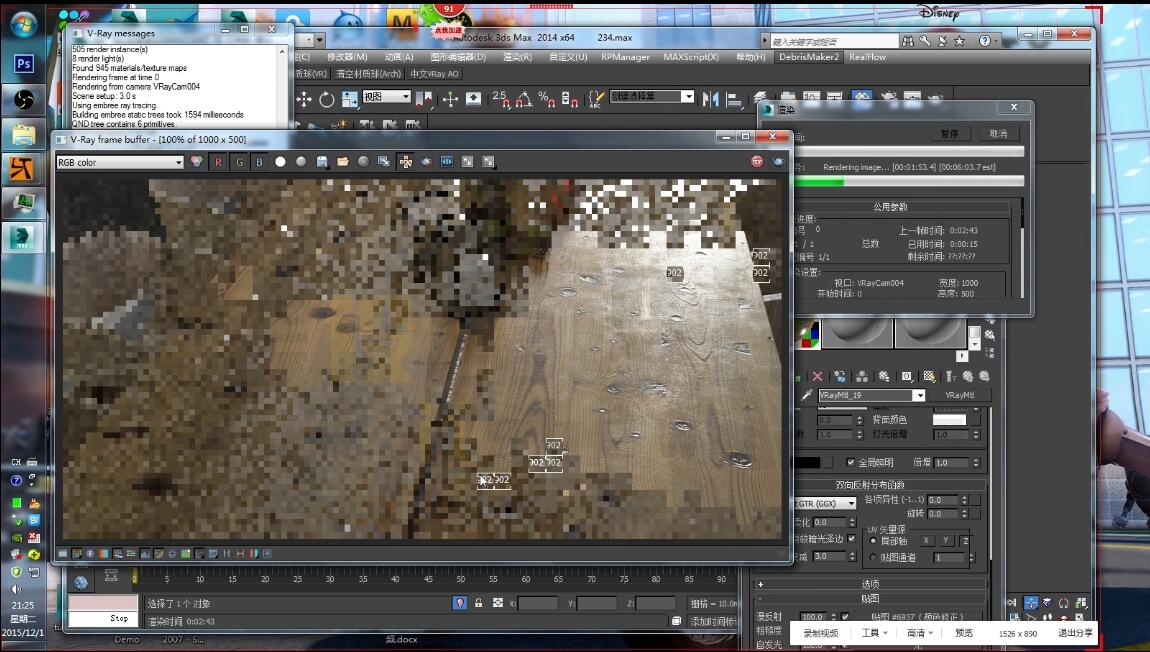1150x652 pixels.
Task: Expand the 选项 rollout
Action: (870, 585)
